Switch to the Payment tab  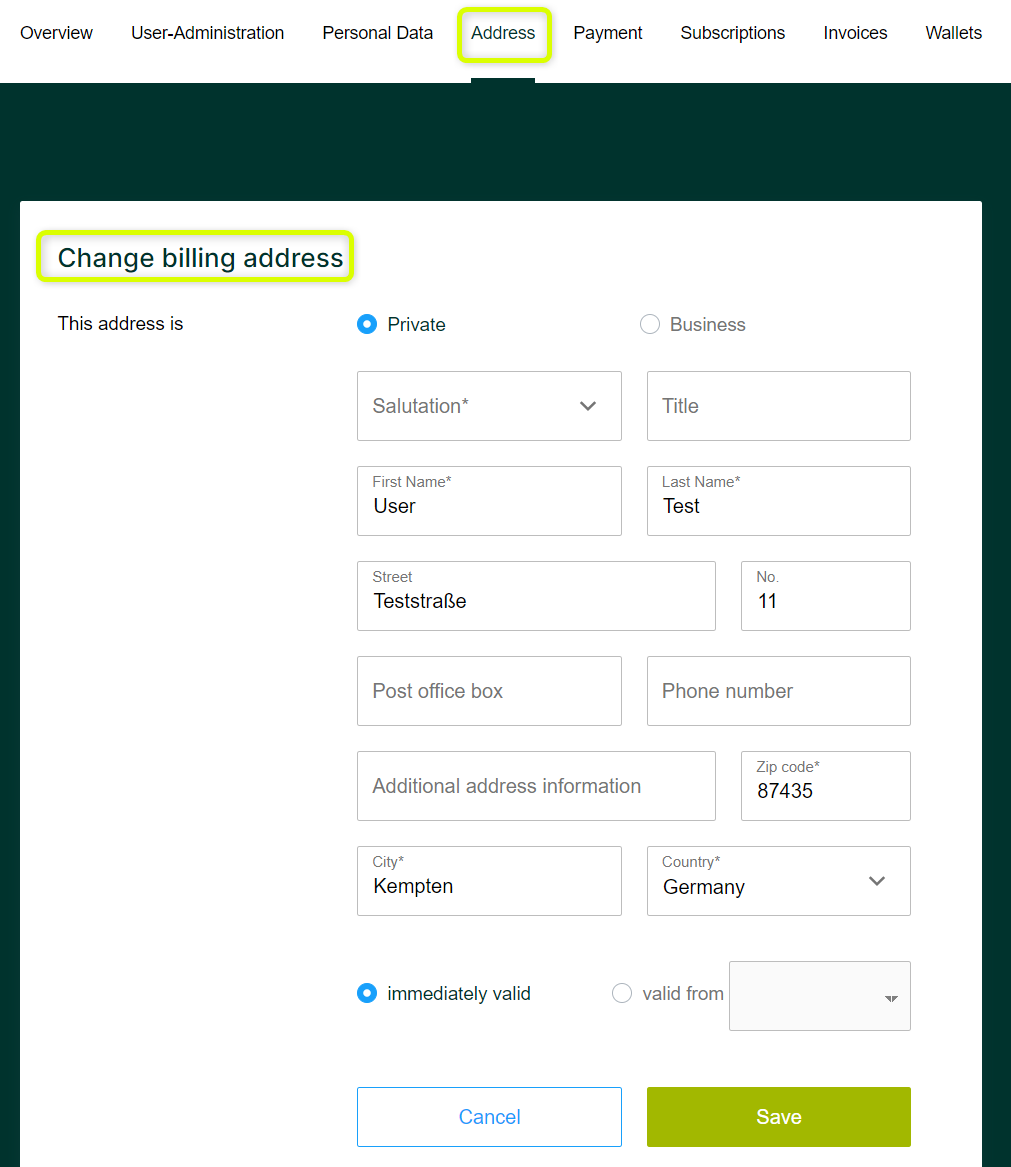tap(607, 33)
